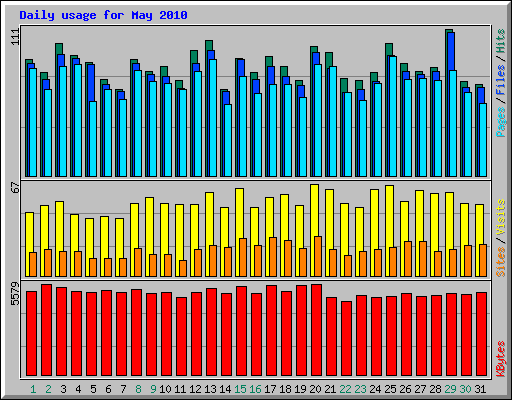Click the cyan pages bar for day 5
The height and width of the screenshot is (400, 512).
[93, 139]
